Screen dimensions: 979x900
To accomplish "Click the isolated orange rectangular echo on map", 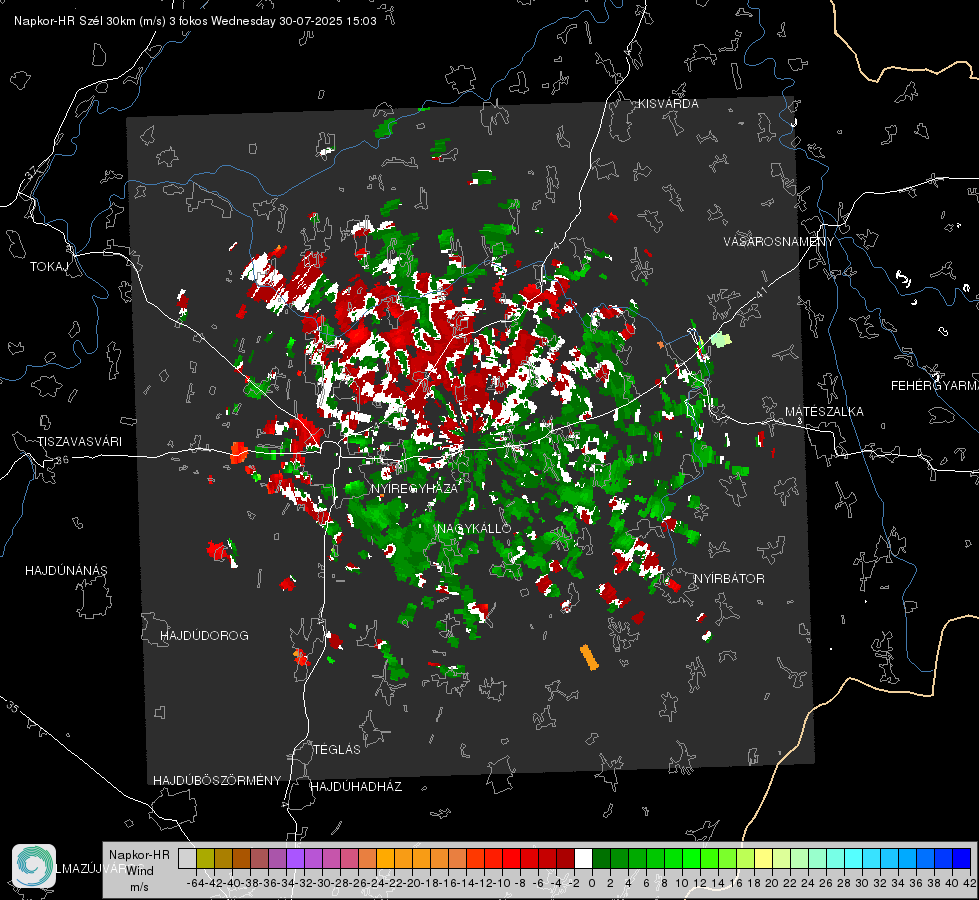I will point(589,658).
